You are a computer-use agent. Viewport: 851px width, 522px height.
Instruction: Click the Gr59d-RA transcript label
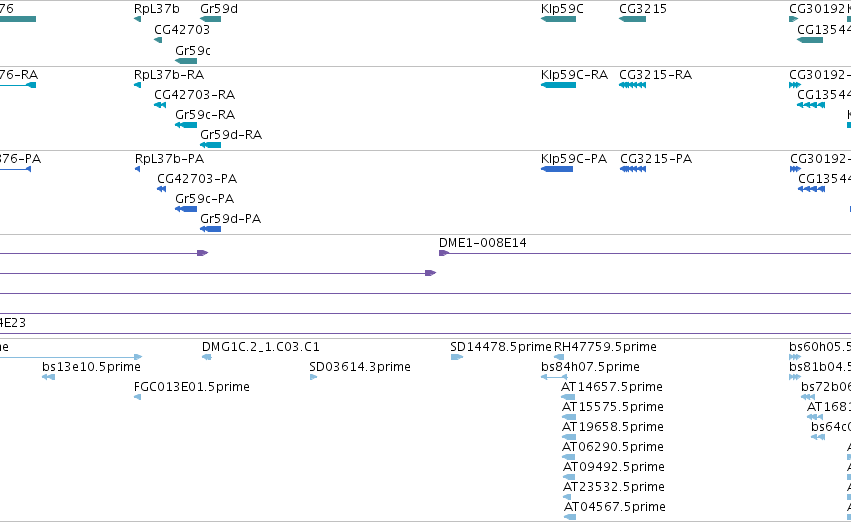click(231, 135)
